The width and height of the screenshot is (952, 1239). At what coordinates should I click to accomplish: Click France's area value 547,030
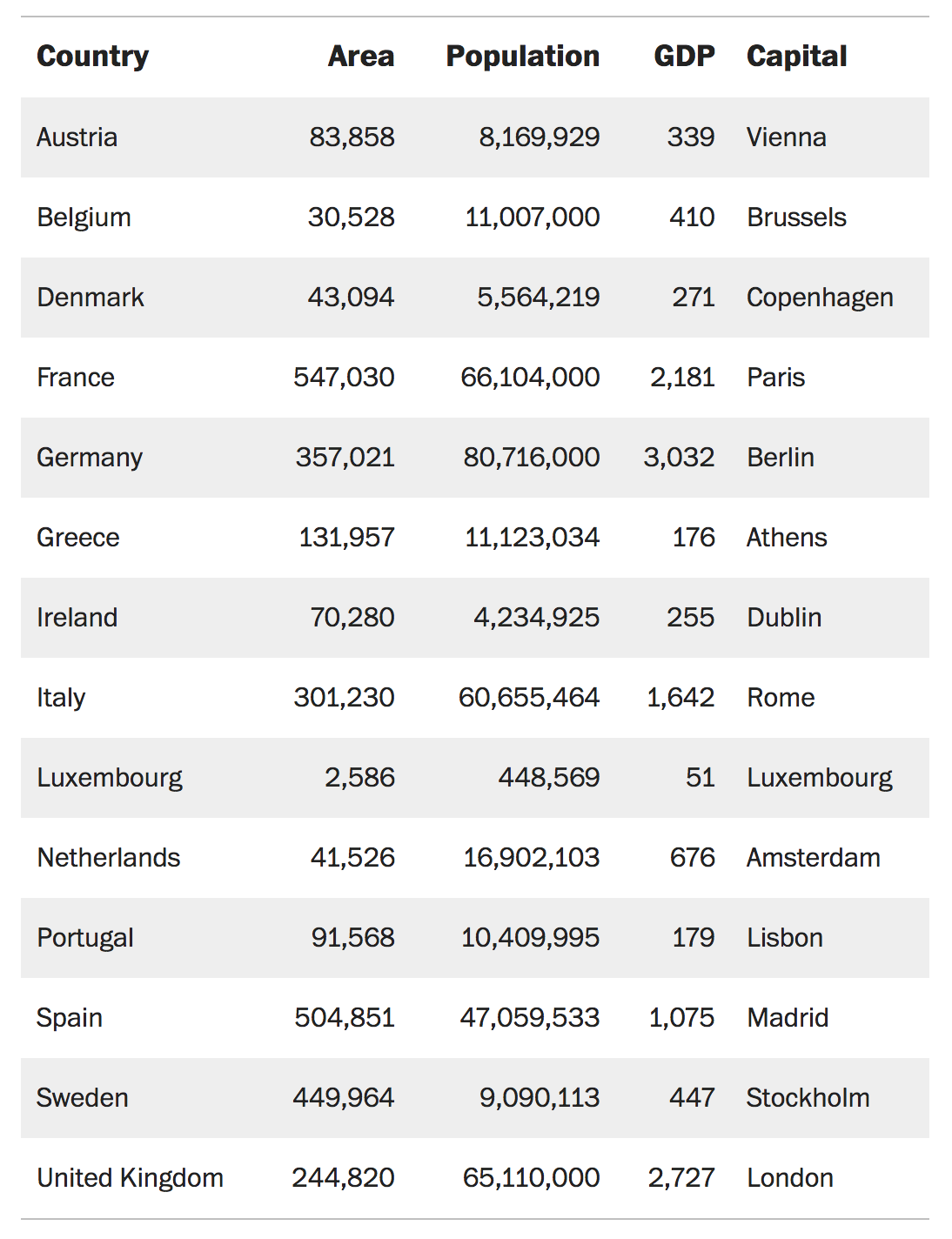pos(344,378)
